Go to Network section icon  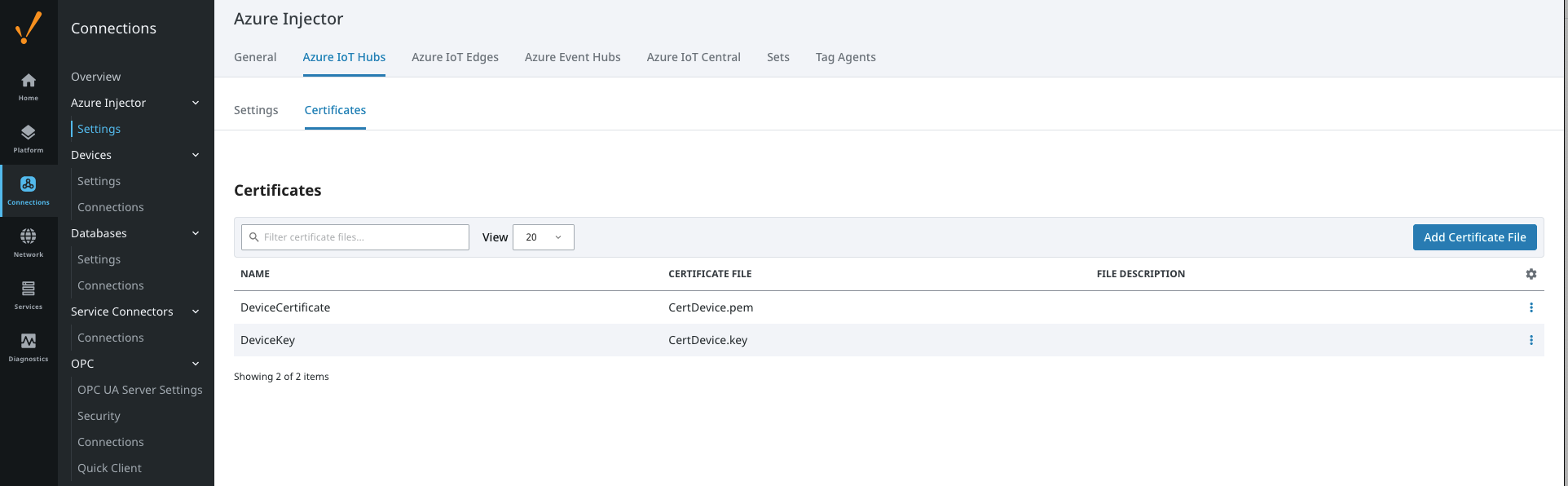[x=29, y=242]
